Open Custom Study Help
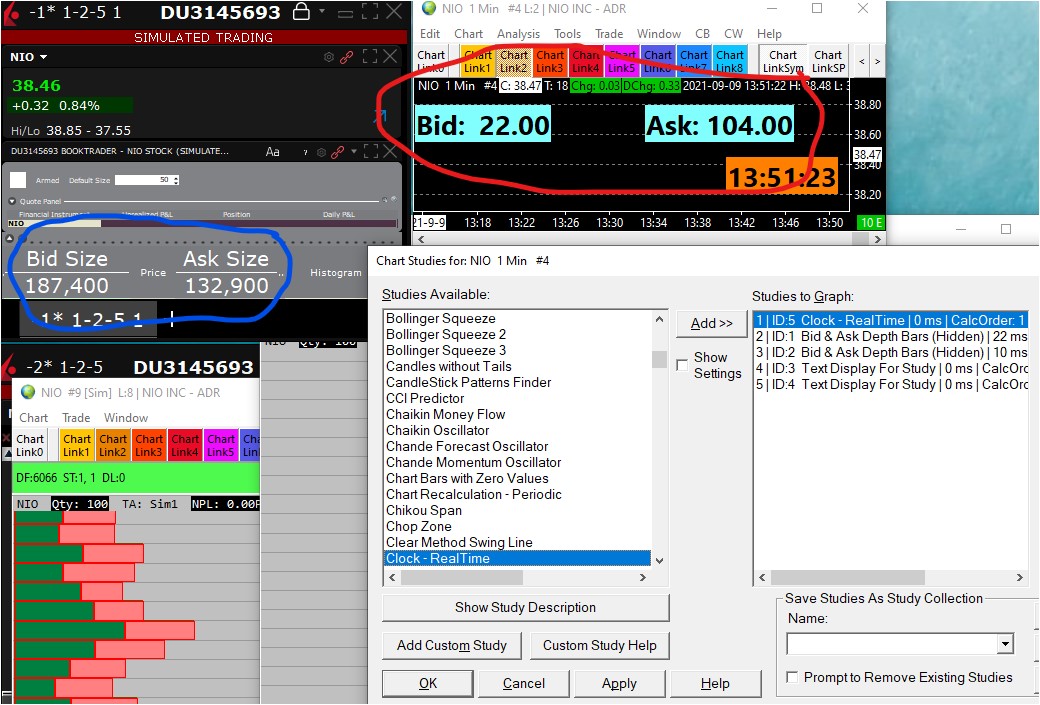Viewport: 1040px width, 705px height. point(600,645)
